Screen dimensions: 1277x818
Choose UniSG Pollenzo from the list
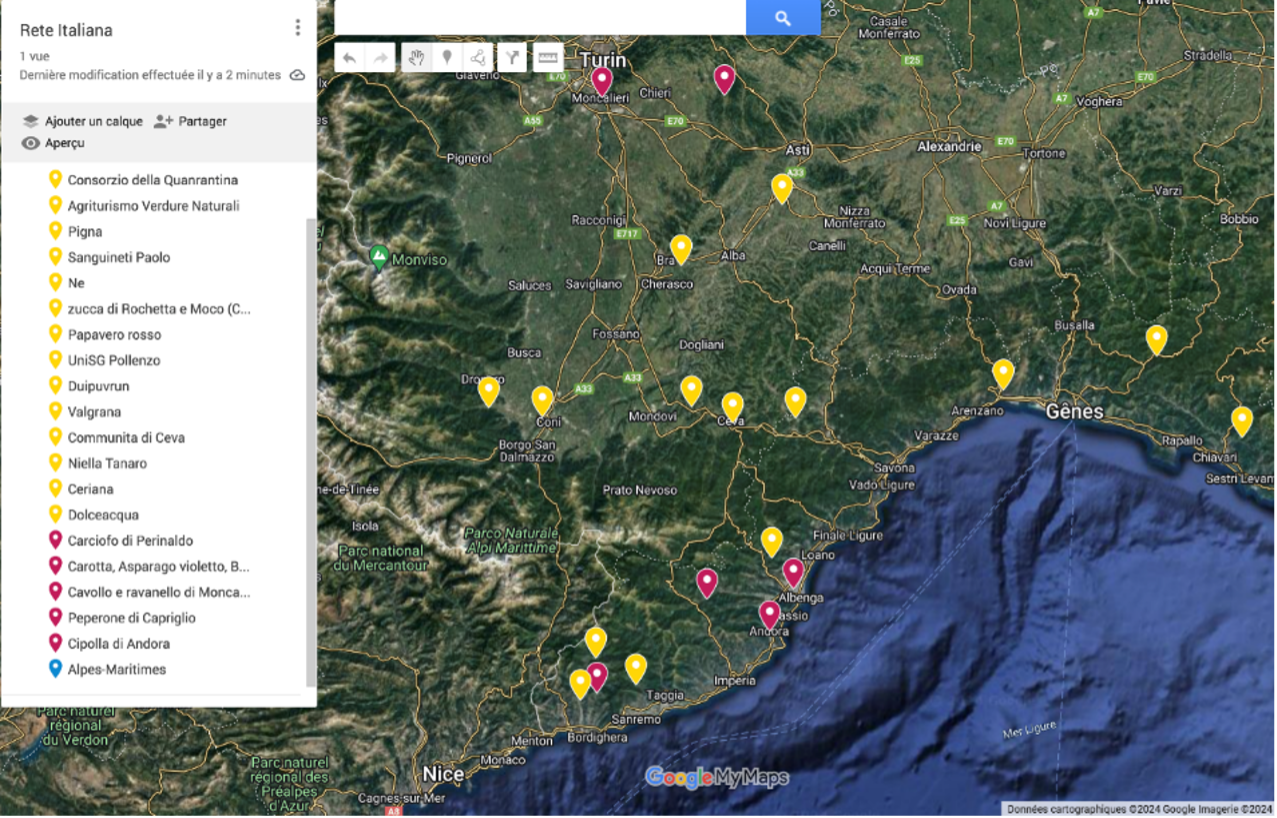113,360
